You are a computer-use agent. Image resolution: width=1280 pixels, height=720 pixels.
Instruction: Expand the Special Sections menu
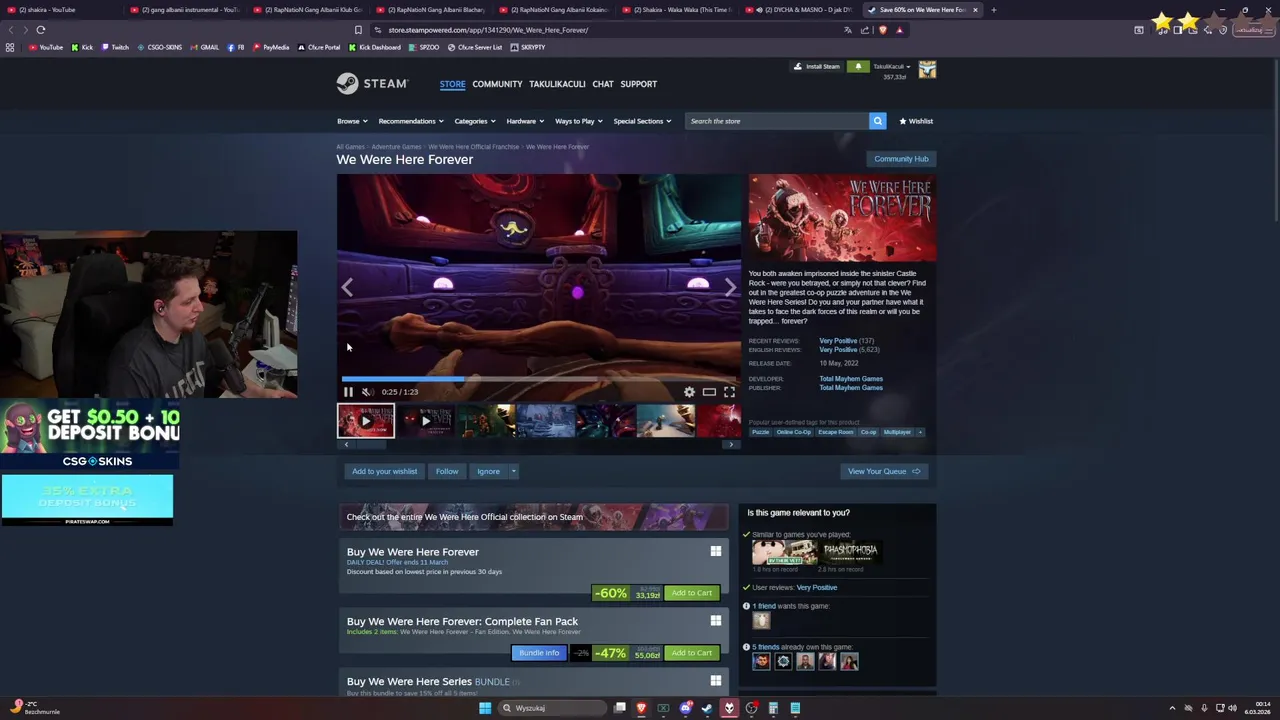pyautogui.click(x=642, y=121)
